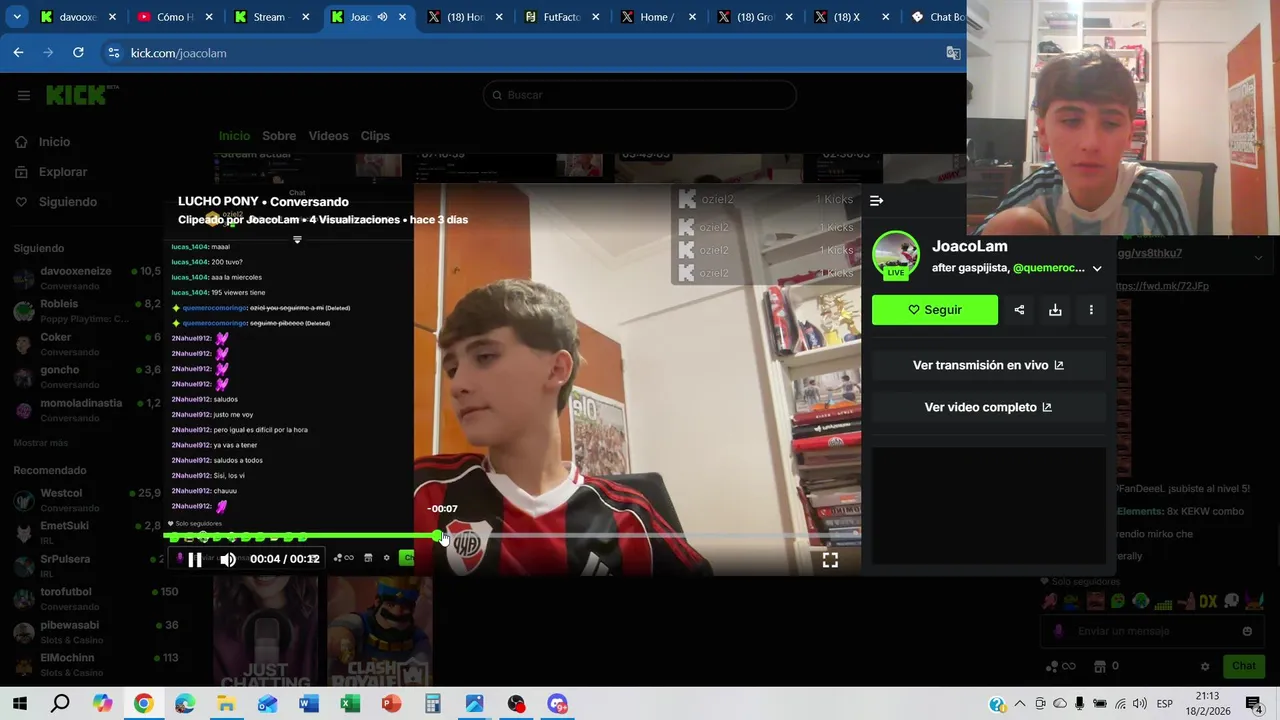Open SrPulsera in recommended channels

coord(86,565)
